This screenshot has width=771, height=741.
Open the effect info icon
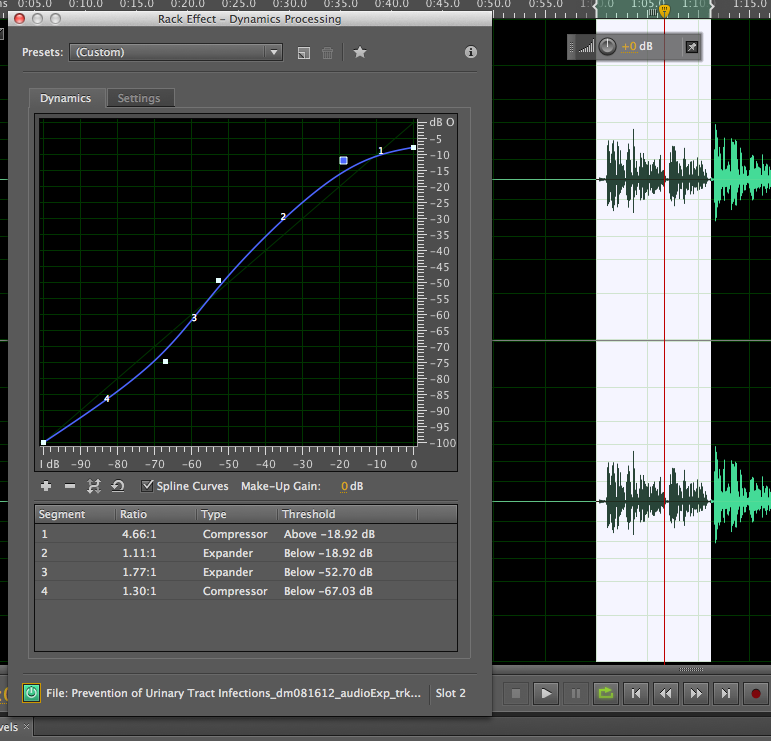click(470, 52)
